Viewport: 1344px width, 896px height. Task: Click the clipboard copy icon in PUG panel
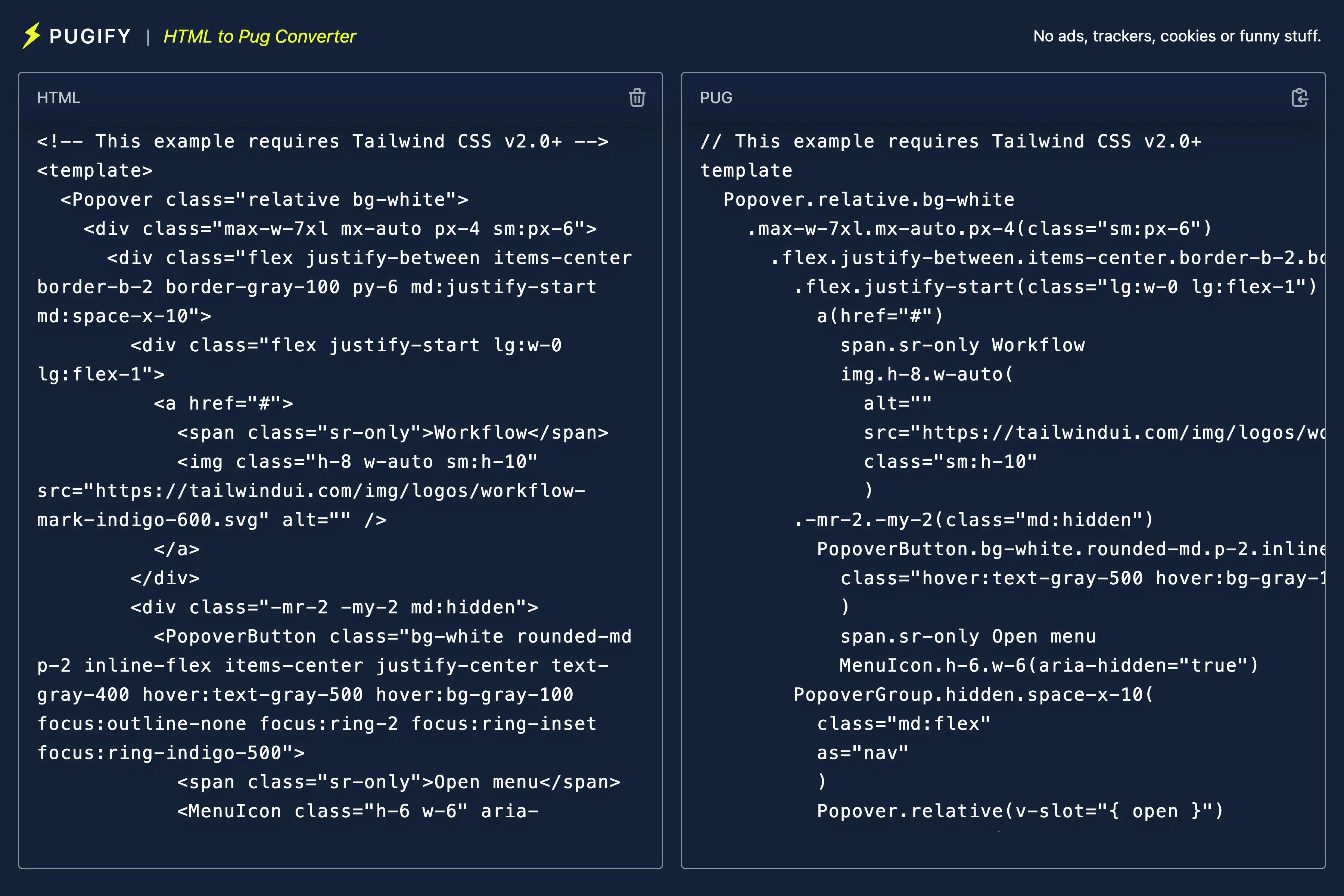[1300, 98]
